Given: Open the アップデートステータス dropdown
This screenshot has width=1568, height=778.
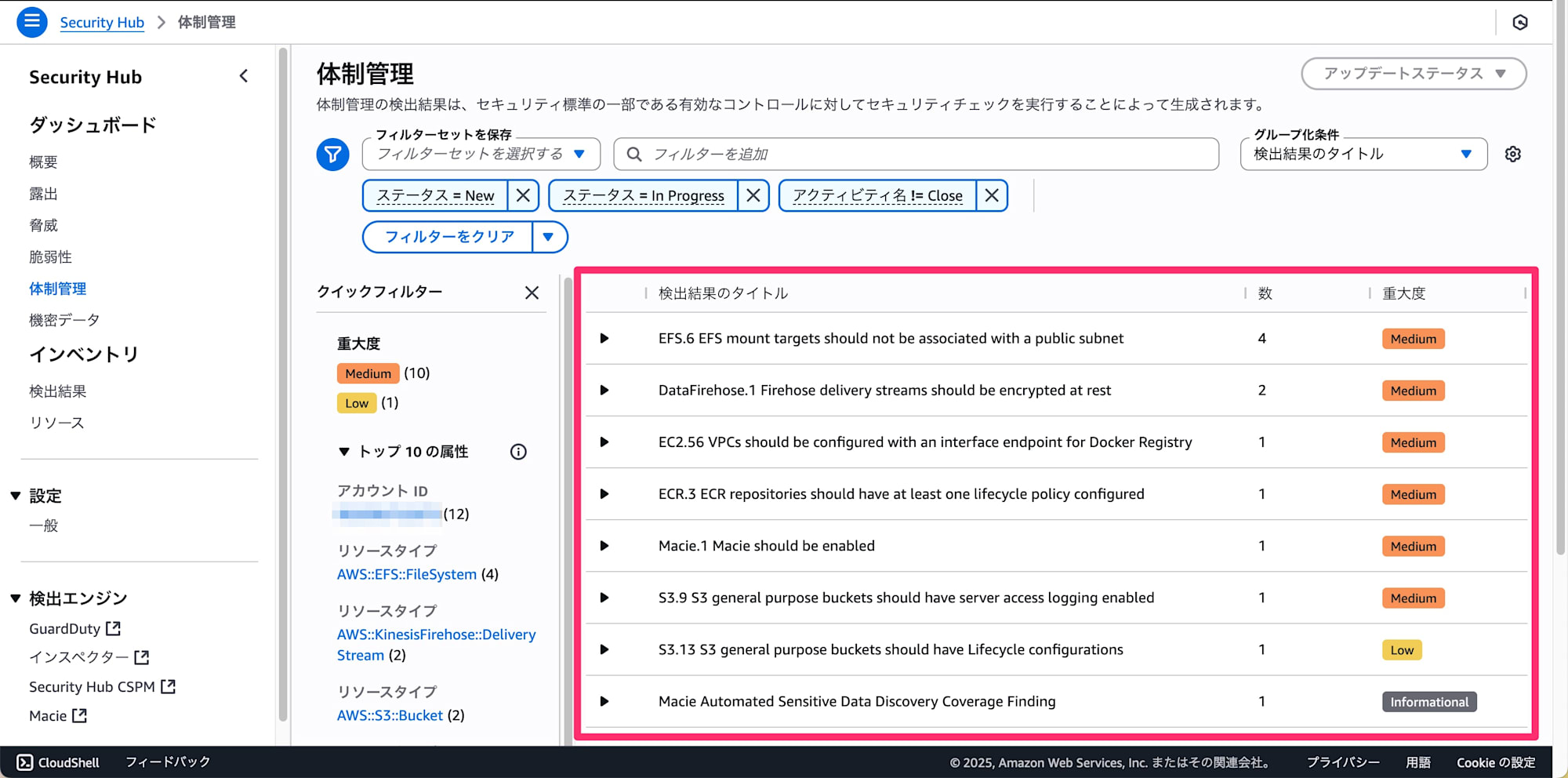Looking at the screenshot, I should 1414,74.
